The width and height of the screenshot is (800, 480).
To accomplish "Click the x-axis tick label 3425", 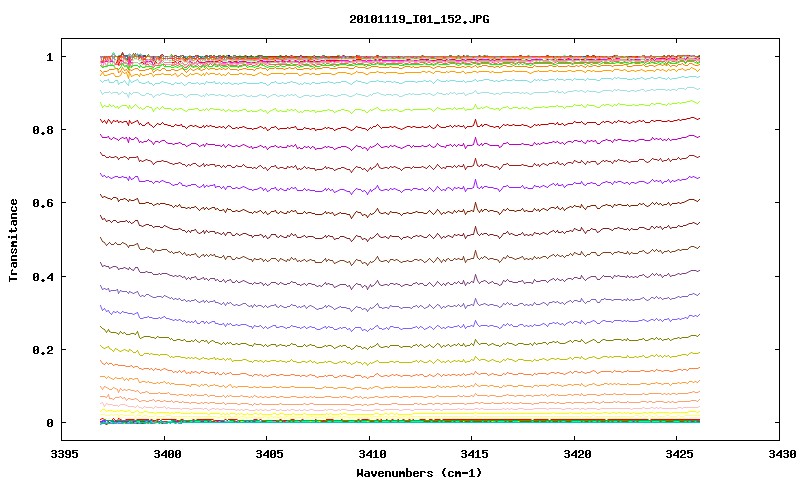I will [679, 454].
